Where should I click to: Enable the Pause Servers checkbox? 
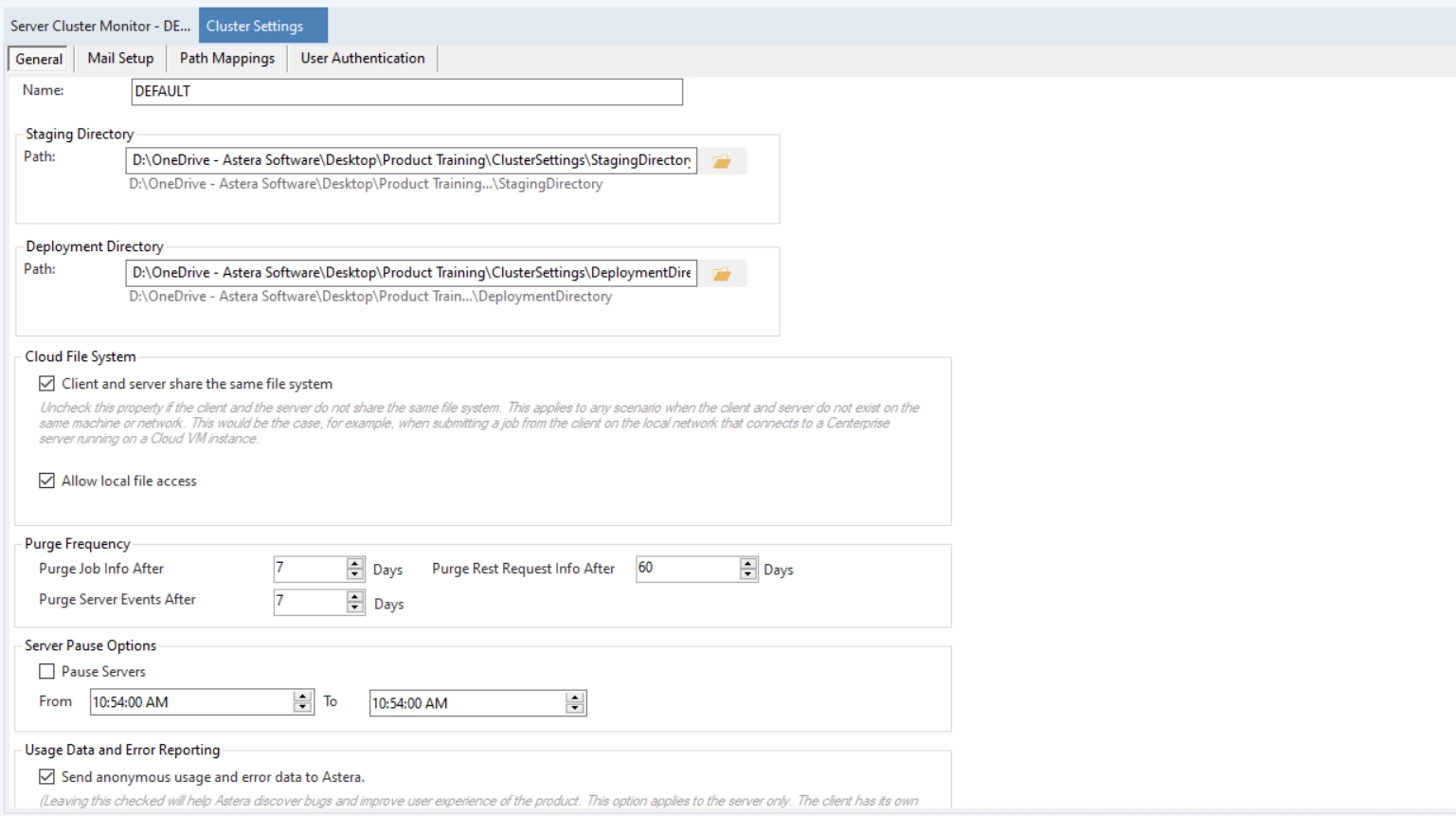(x=46, y=671)
